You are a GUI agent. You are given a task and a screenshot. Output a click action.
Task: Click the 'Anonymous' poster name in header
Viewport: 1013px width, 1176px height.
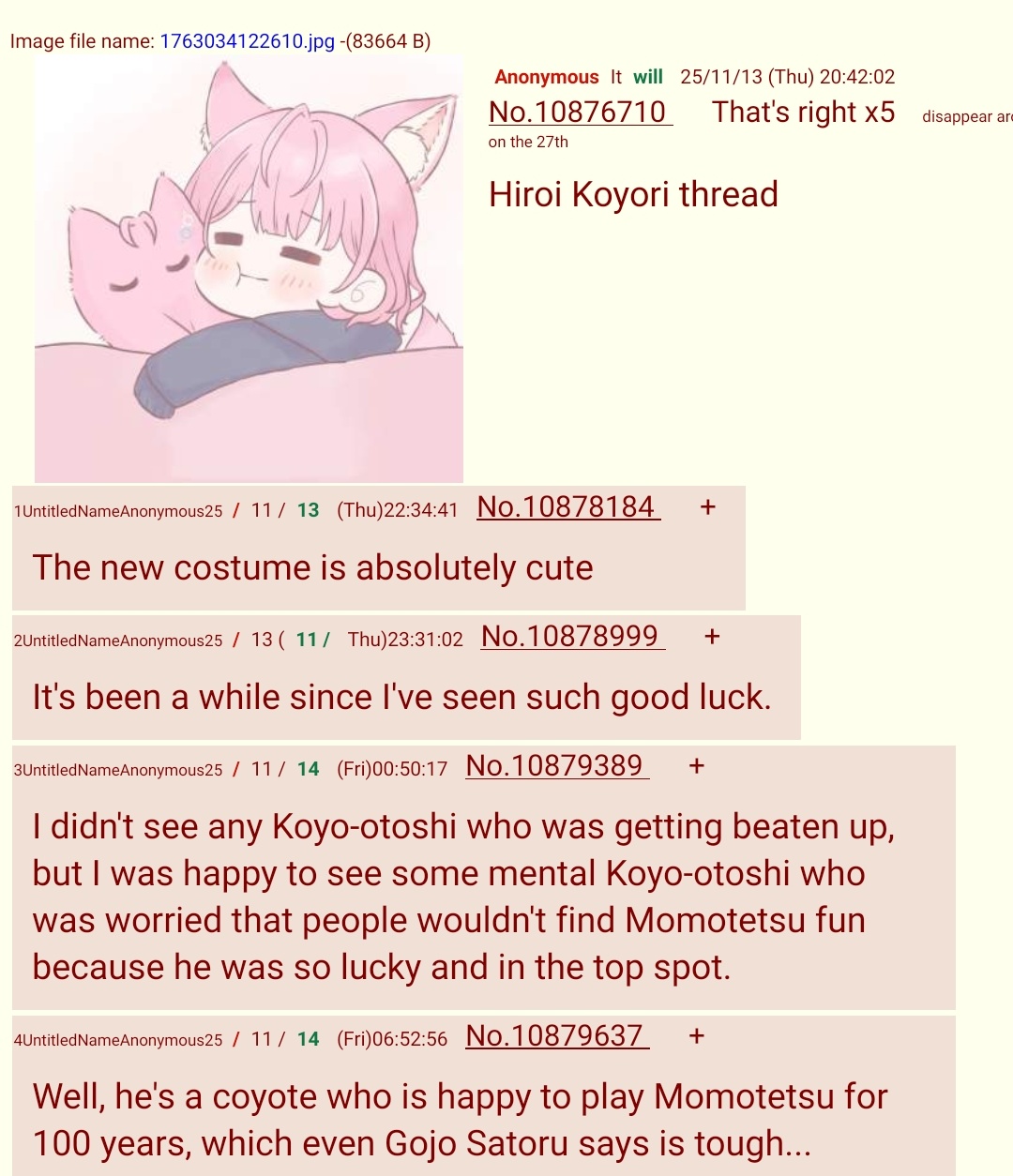547,77
